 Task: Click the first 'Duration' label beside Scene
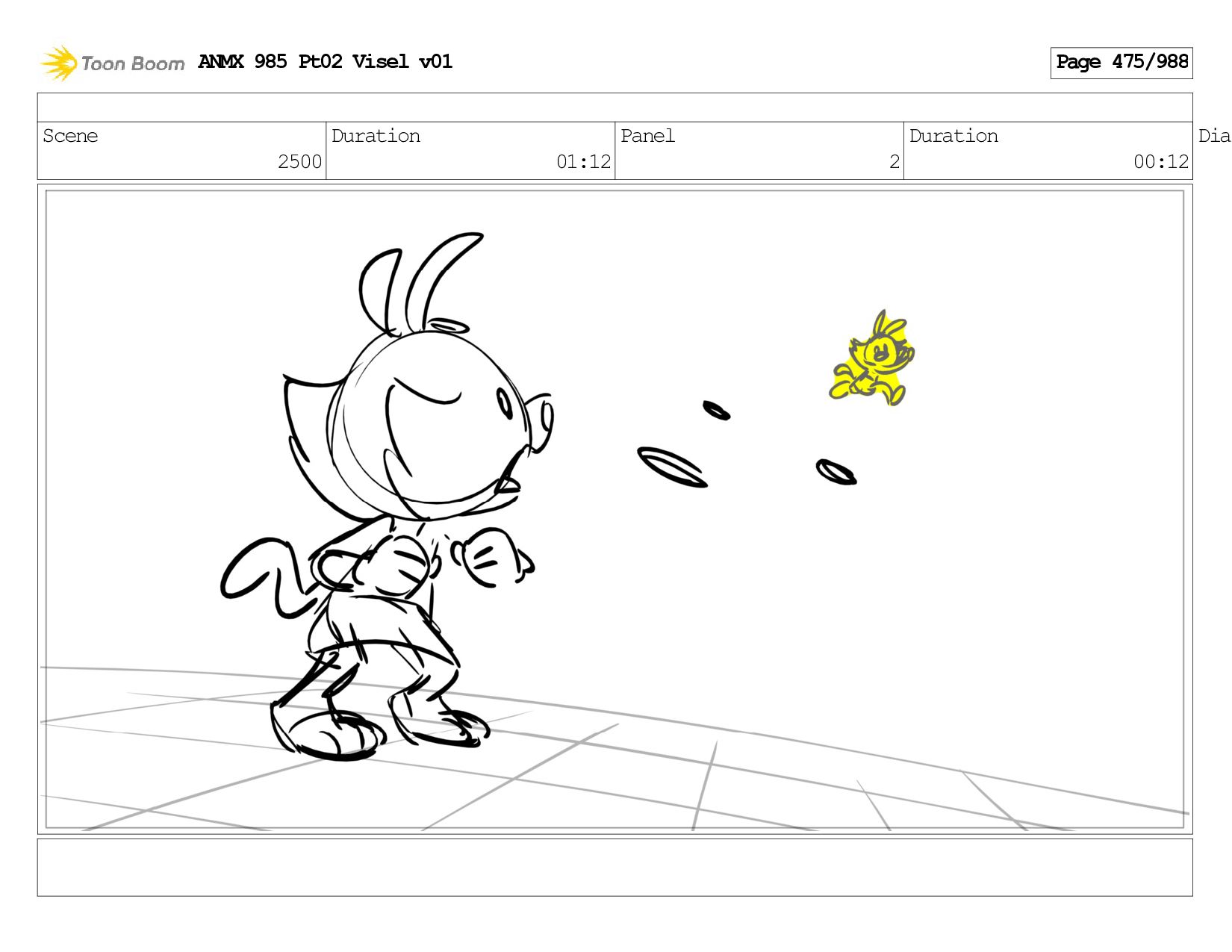point(376,136)
